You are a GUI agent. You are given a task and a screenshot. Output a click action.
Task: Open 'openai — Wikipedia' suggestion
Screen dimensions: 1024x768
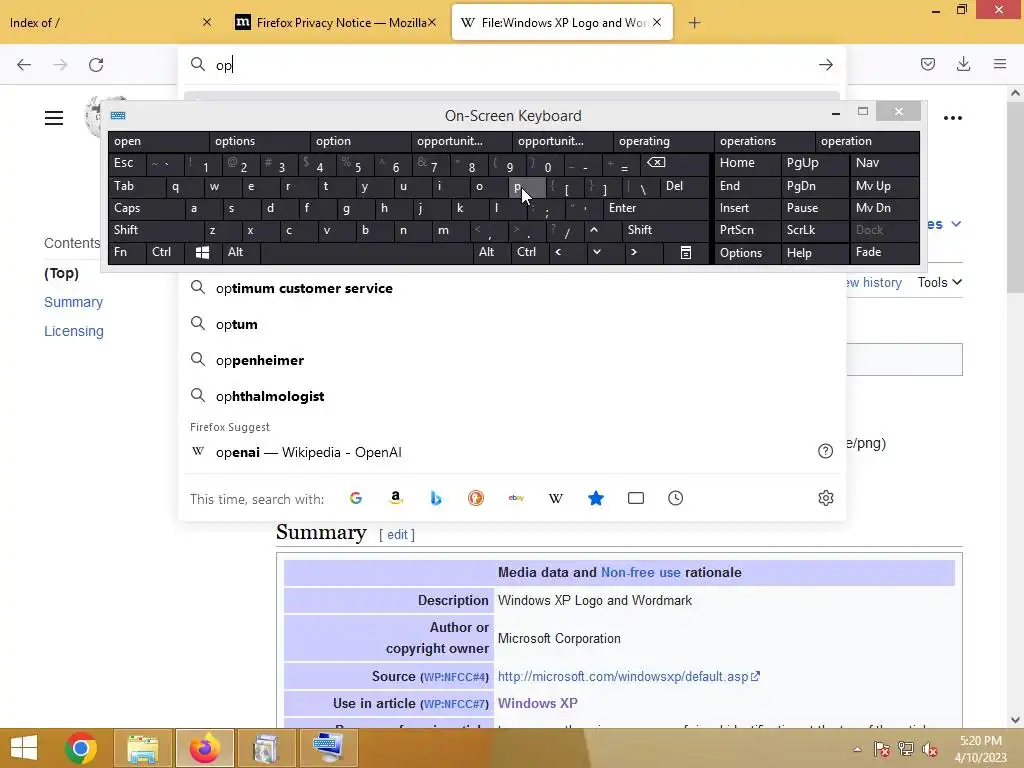click(511, 452)
